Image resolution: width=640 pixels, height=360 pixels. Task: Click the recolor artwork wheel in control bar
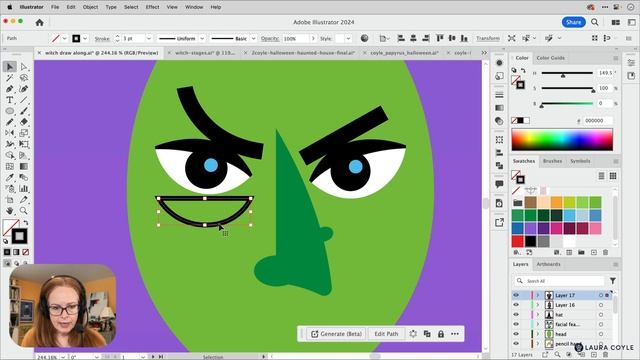[364, 38]
